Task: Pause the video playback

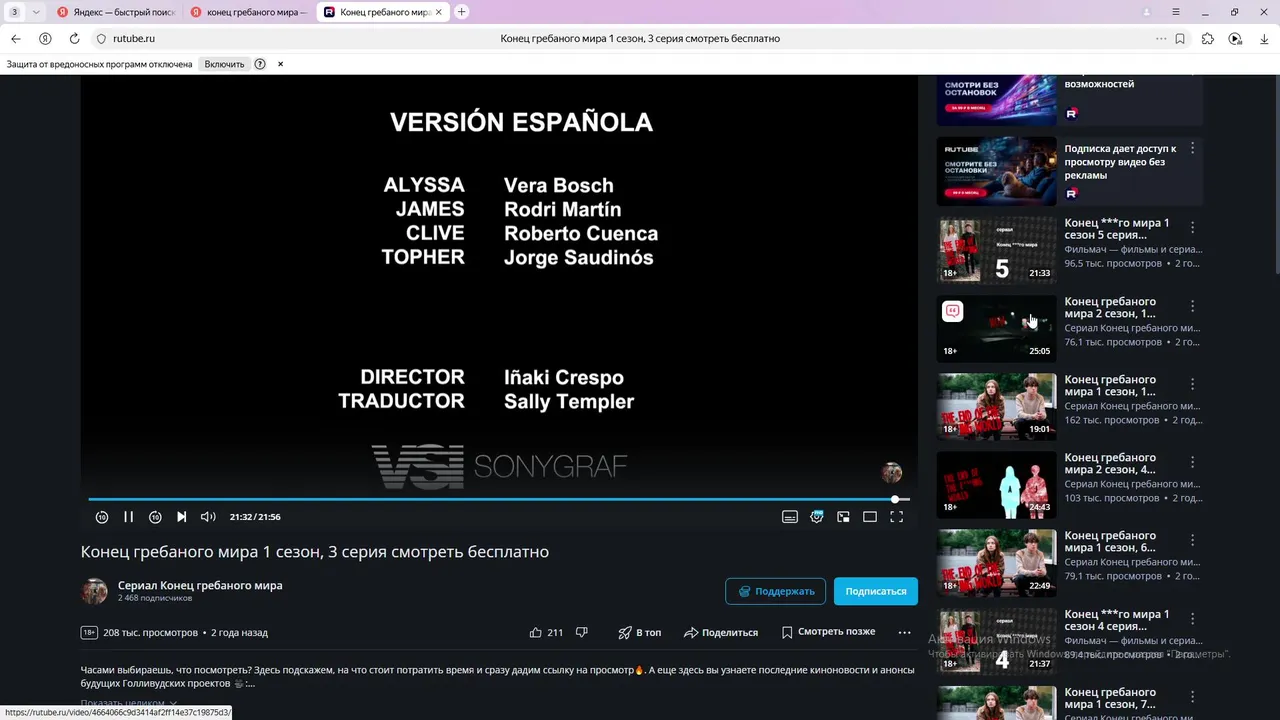Action: (128, 517)
